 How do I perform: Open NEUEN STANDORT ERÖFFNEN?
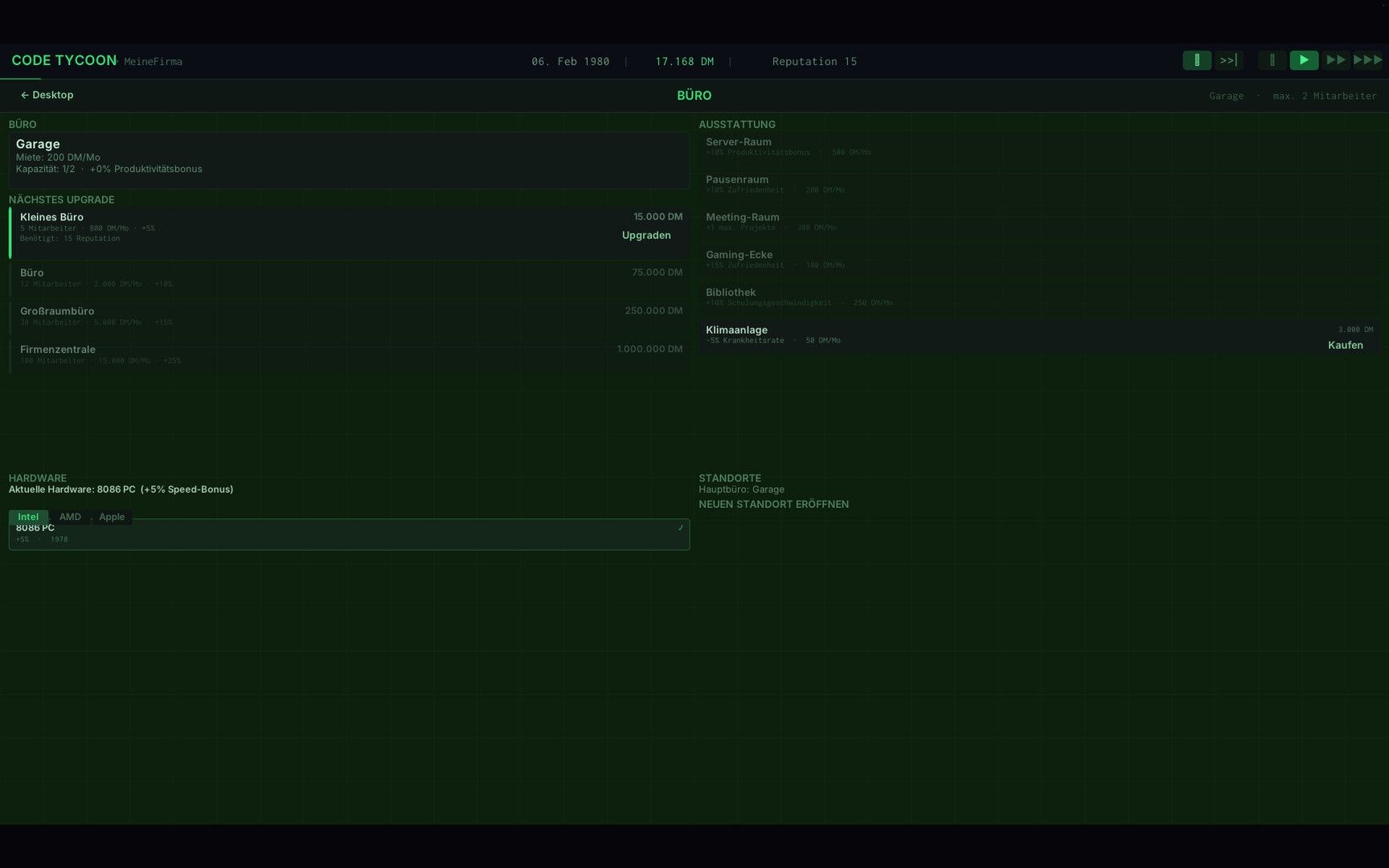[x=773, y=504]
